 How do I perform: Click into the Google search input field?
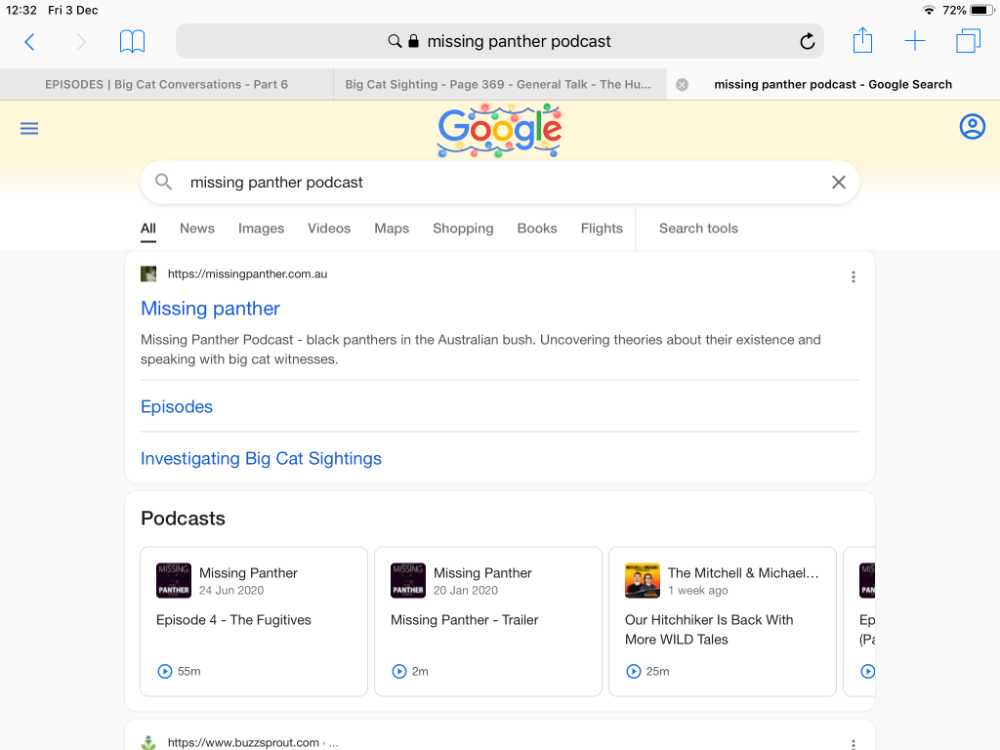tap(499, 182)
